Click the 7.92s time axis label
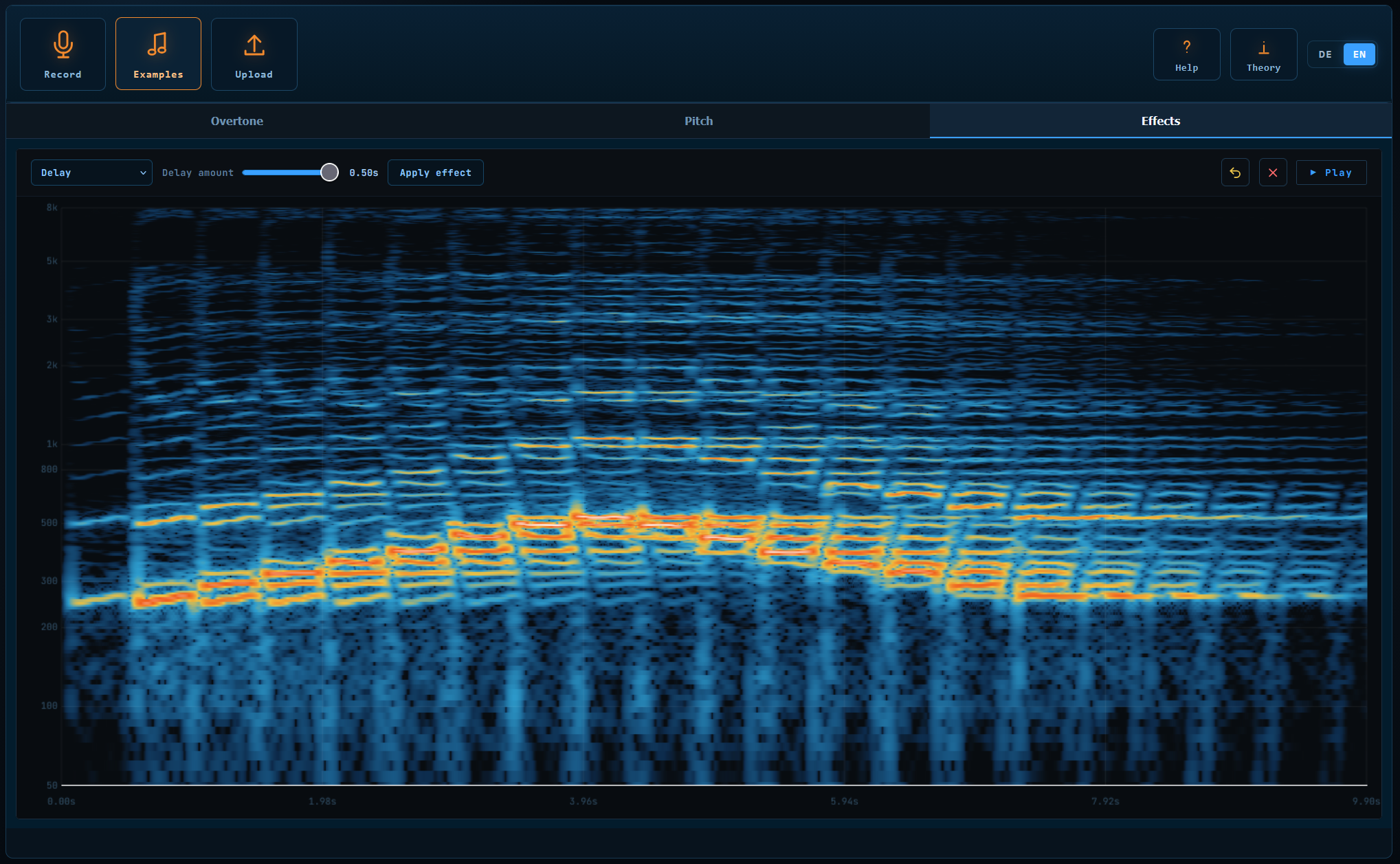 pos(1105,801)
